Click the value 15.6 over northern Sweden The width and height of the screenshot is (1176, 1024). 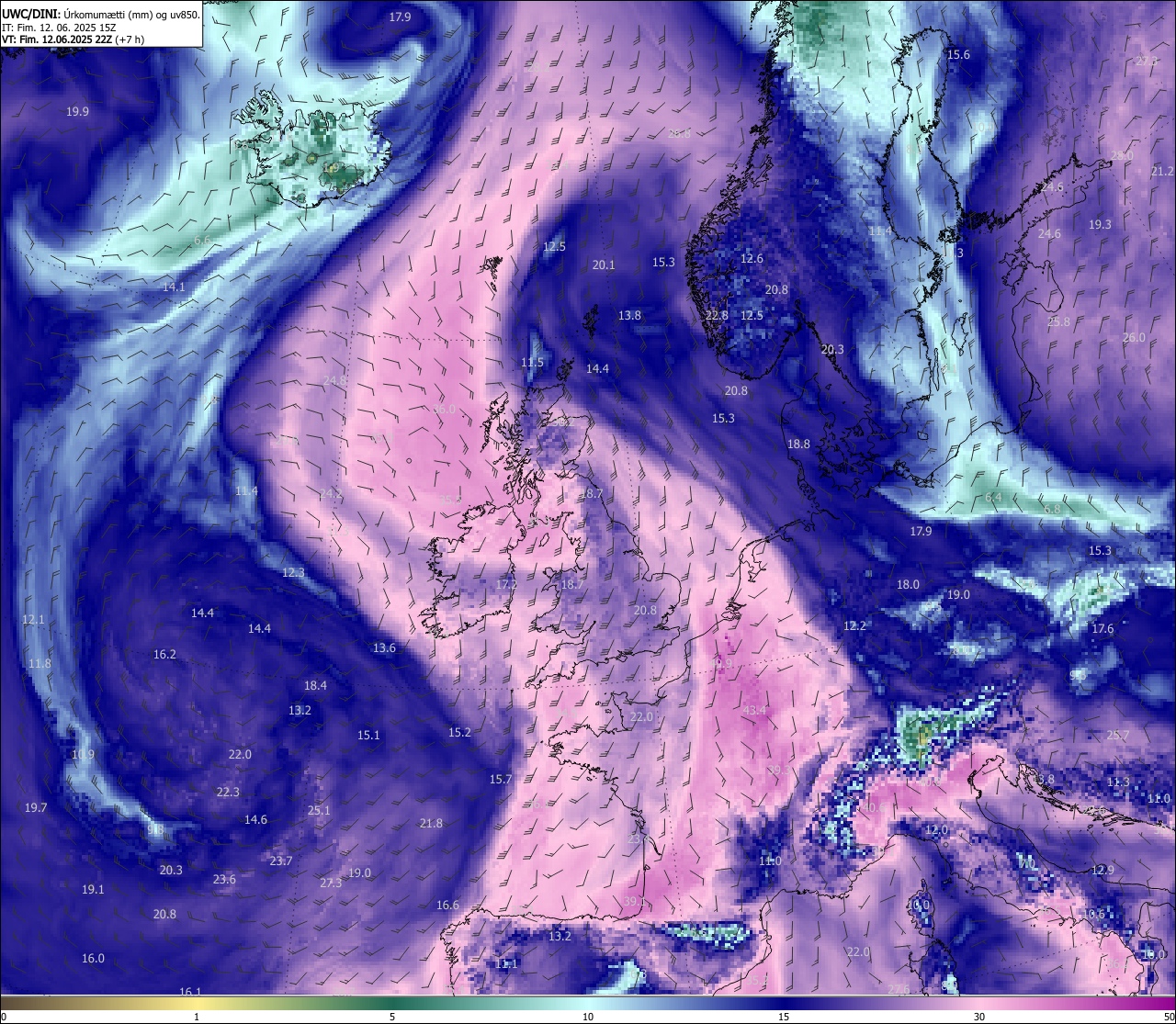point(958,55)
